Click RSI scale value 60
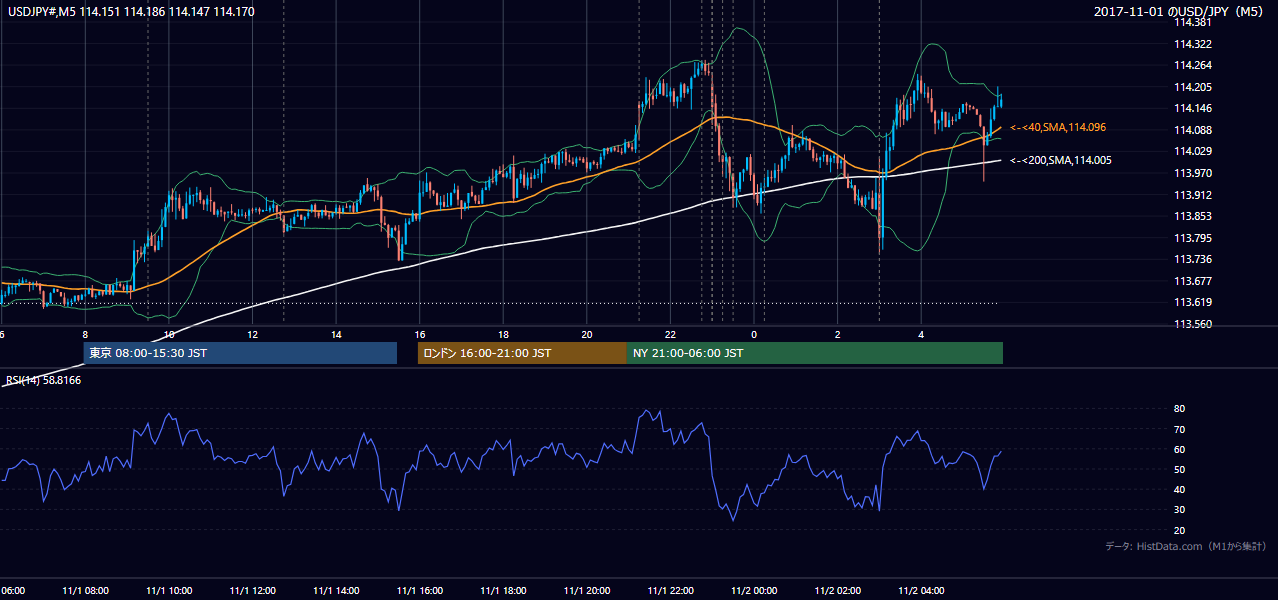The width and height of the screenshot is (1278, 600). pos(1179,450)
